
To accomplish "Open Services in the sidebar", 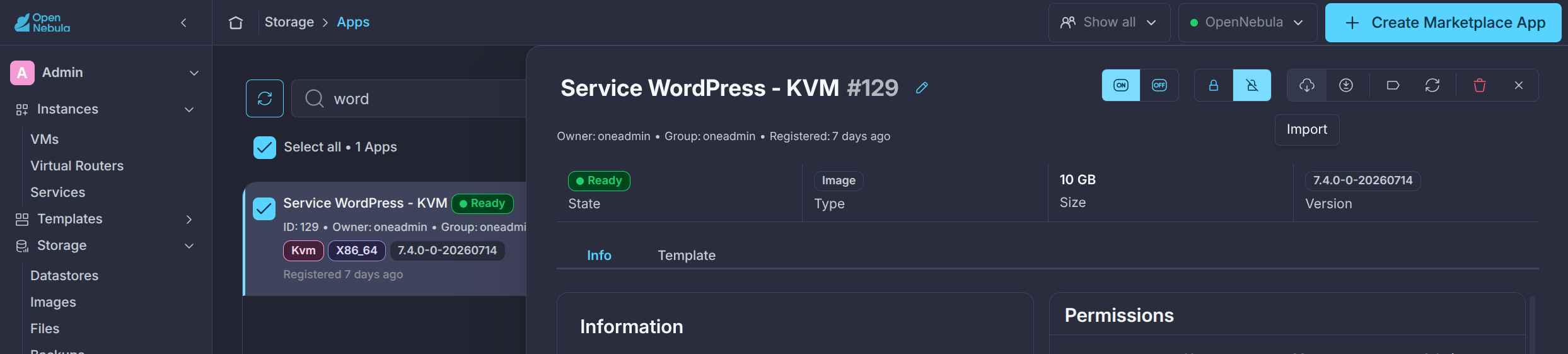I will (58, 192).
